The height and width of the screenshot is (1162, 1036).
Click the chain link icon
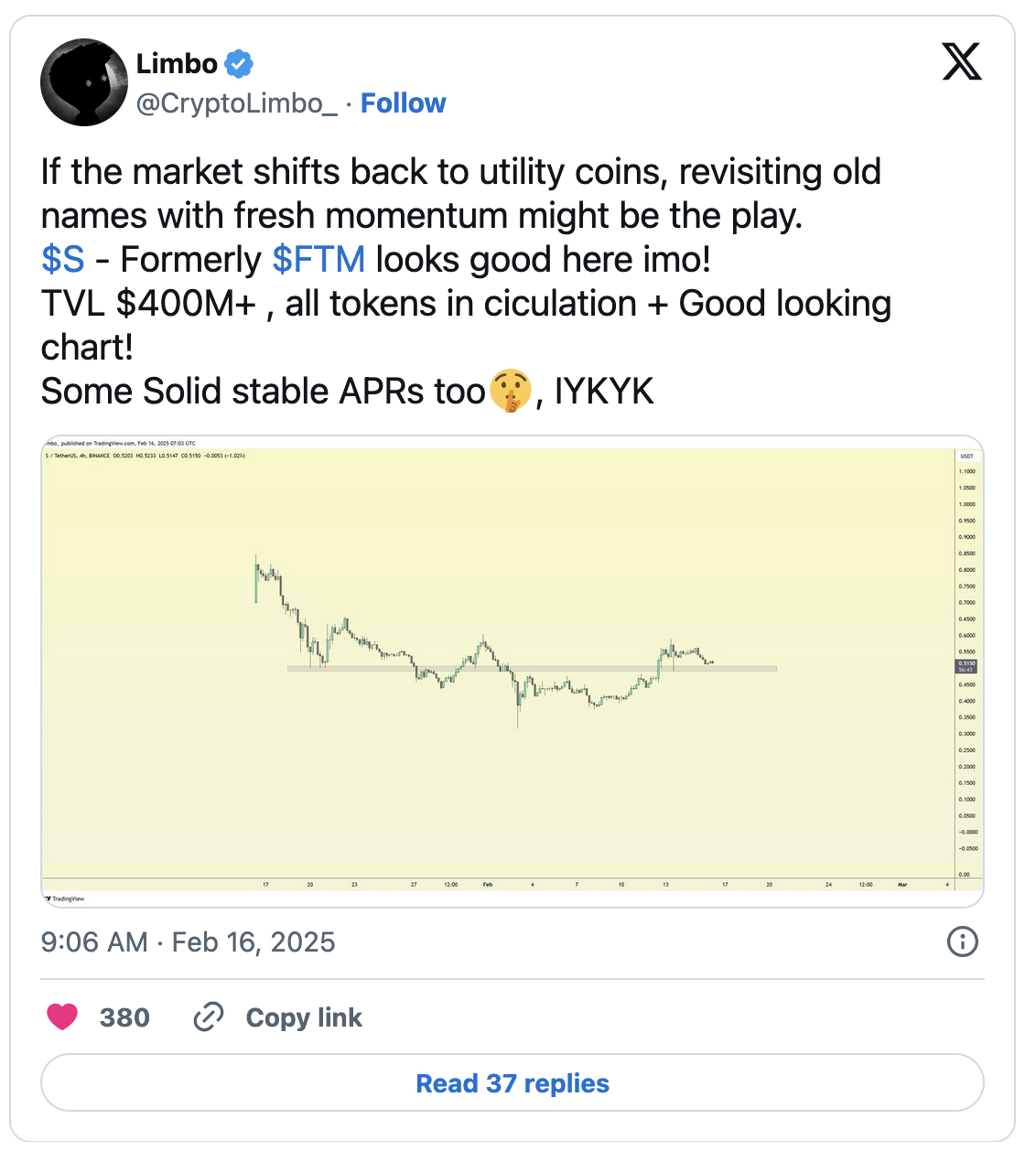click(x=209, y=1017)
